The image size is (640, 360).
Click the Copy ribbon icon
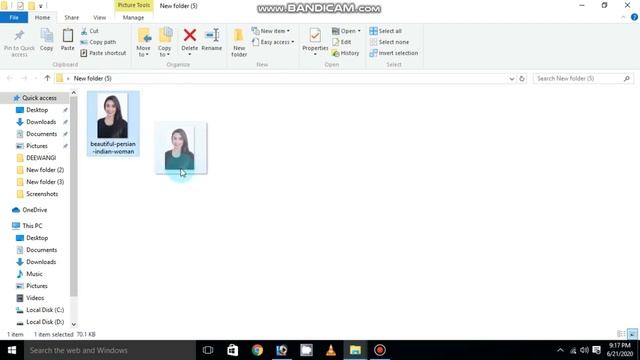coord(46,40)
